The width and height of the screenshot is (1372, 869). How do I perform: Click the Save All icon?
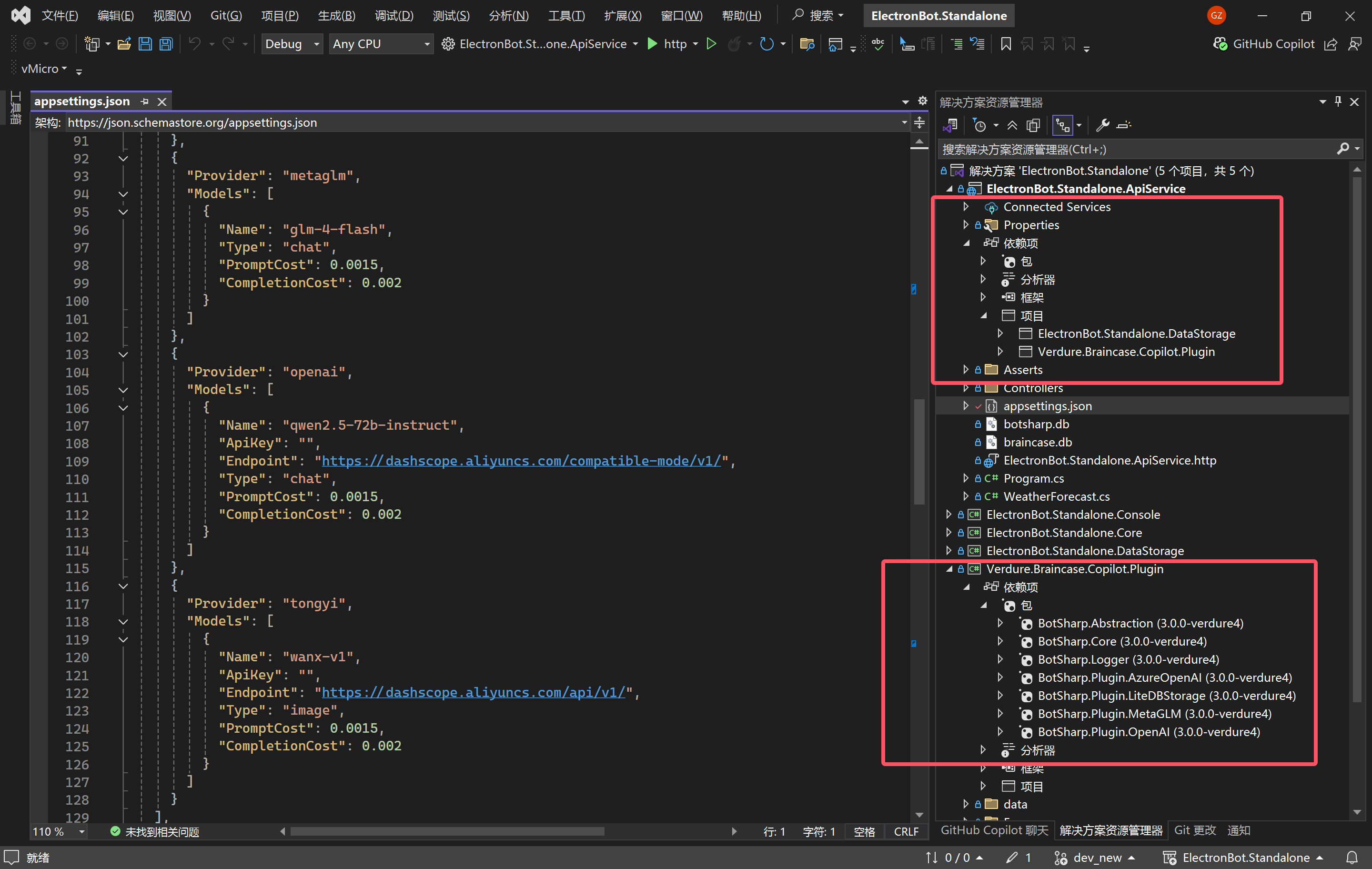[166, 44]
